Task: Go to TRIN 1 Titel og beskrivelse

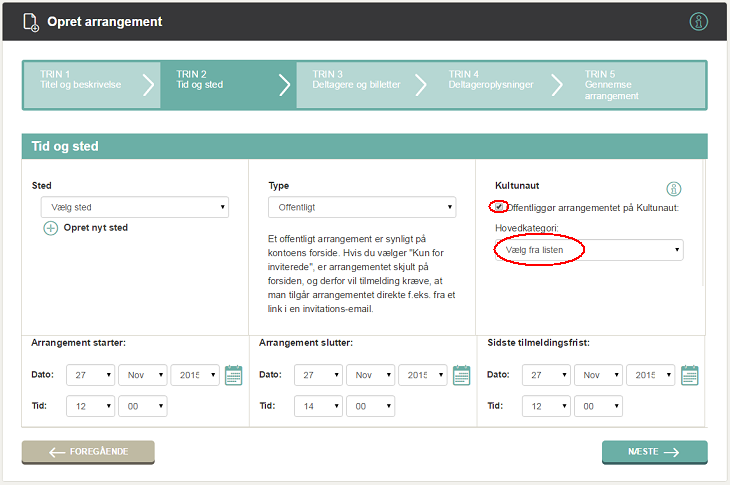Action: click(x=92, y=85)
